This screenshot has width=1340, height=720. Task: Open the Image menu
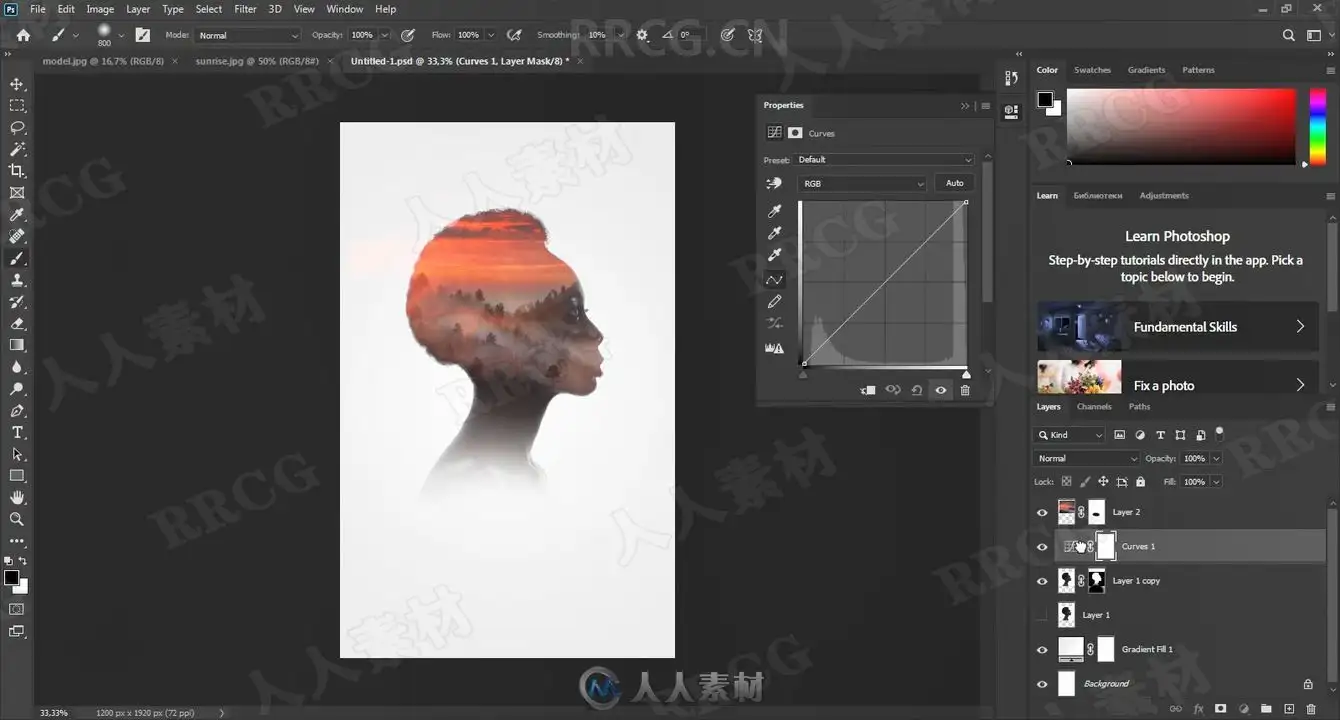(x=100, y=9)
